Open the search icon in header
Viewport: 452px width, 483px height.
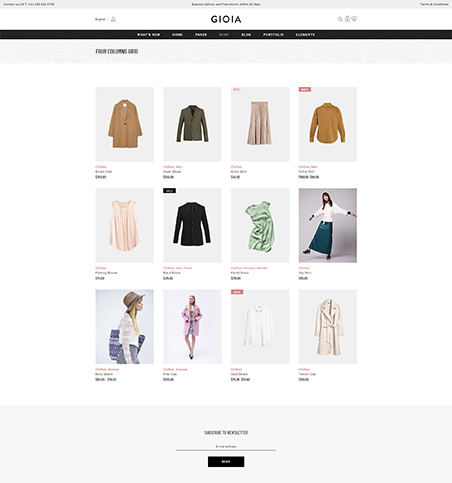click(340, 19)
